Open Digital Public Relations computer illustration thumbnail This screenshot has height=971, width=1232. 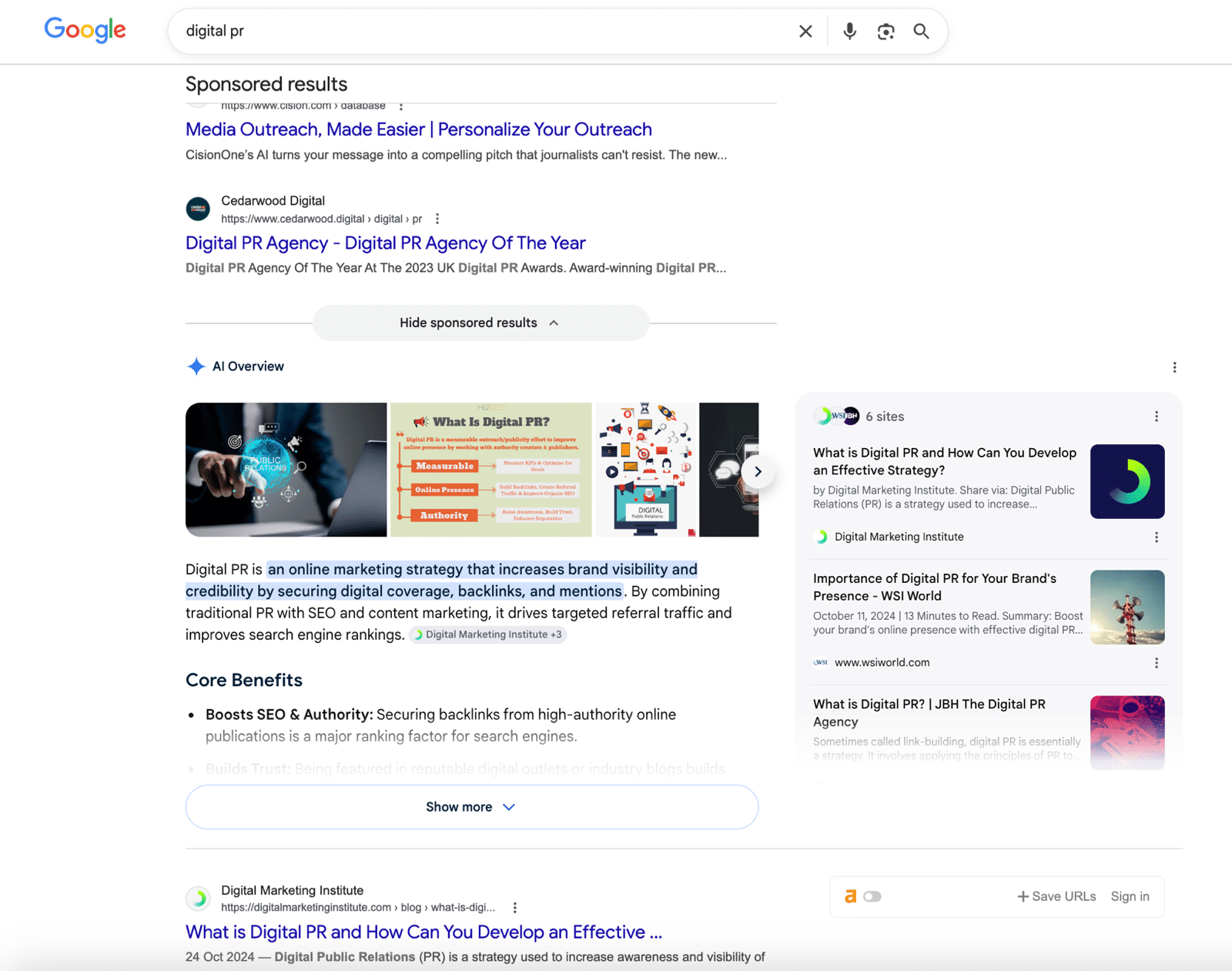click(646, 470)
